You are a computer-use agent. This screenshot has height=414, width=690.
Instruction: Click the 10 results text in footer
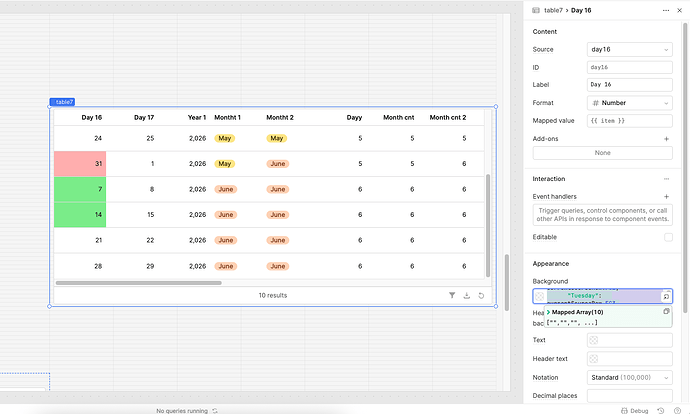[273, 295]
